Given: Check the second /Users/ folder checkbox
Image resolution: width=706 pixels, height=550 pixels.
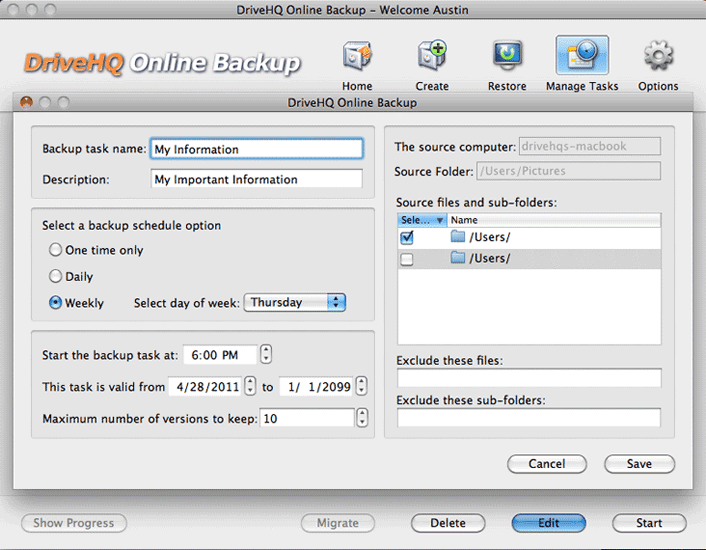Looking at the screenshot, I should click(406, 259).
